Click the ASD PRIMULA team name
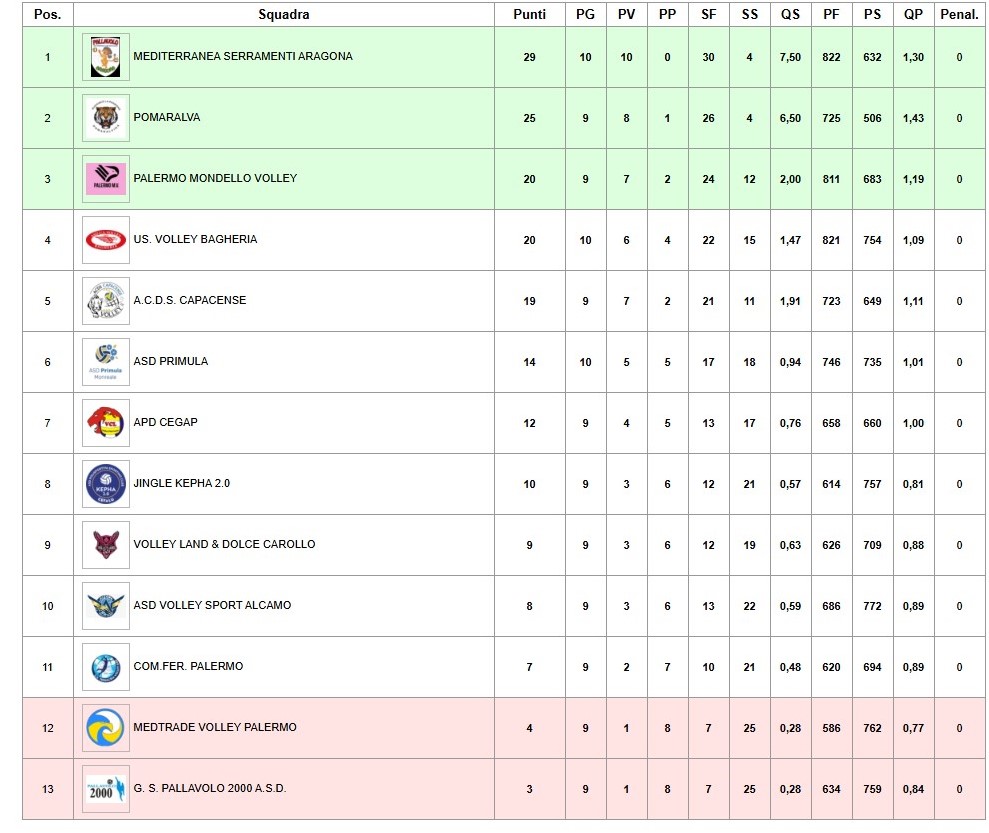Image resolution: width=989 pixels, height=833 pixels. [x=170, y=361]
